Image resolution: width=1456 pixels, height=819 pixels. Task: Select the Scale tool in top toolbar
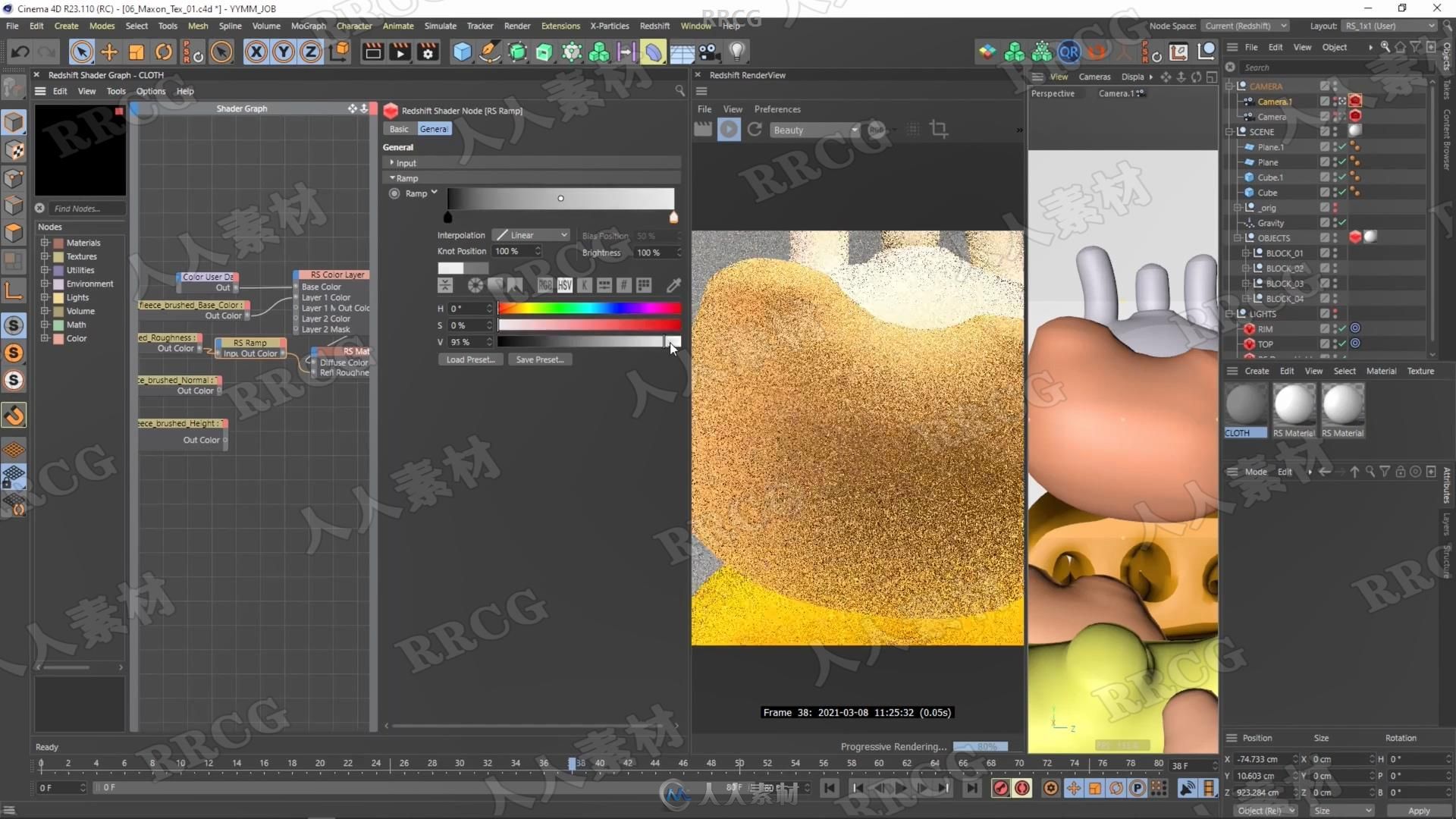[136, 52]
